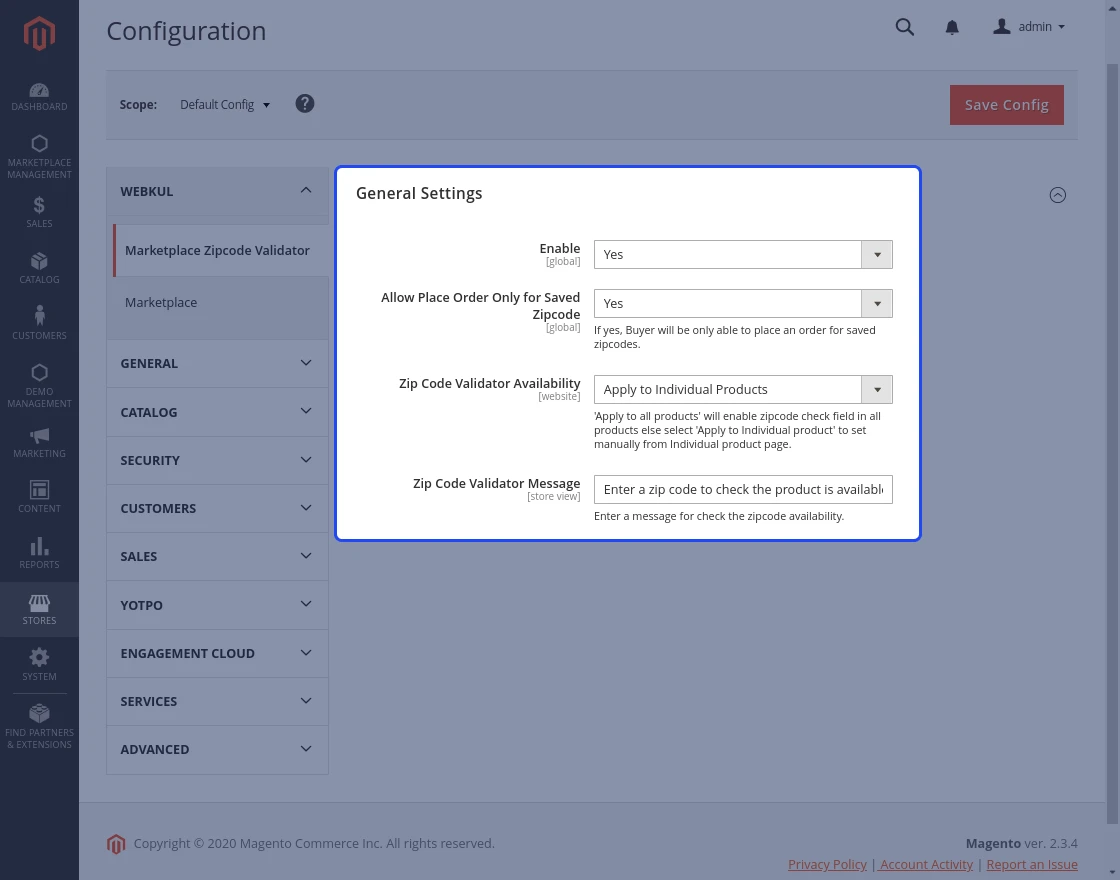Viewport: 1120px width, 880px height.
Task: Open the notifications bell
Action: [x=952, y=27]
